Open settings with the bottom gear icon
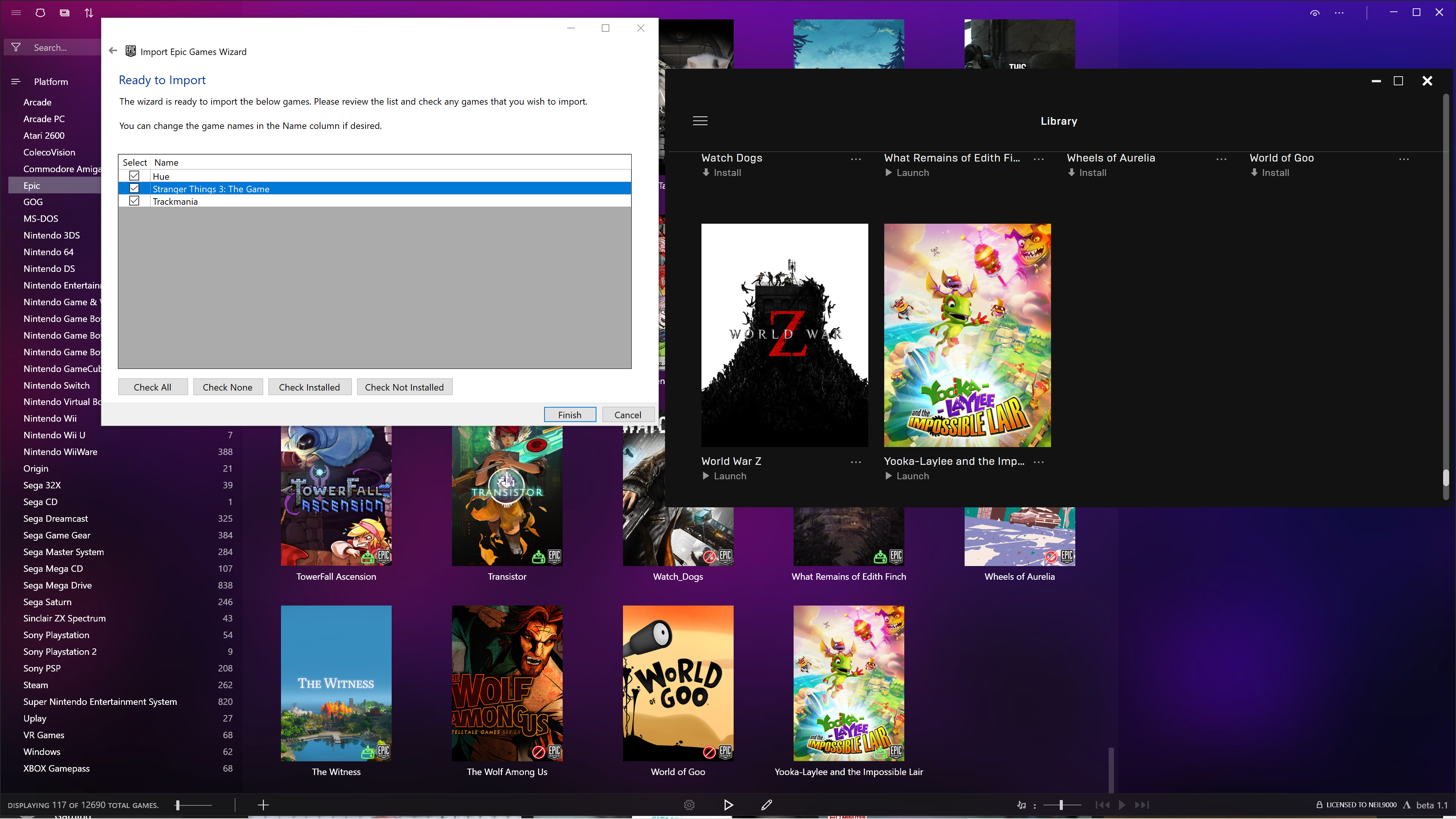Image resolution: width=1456 pixels, height=819 pixels. pyautogui.click(x=689, y=805)
